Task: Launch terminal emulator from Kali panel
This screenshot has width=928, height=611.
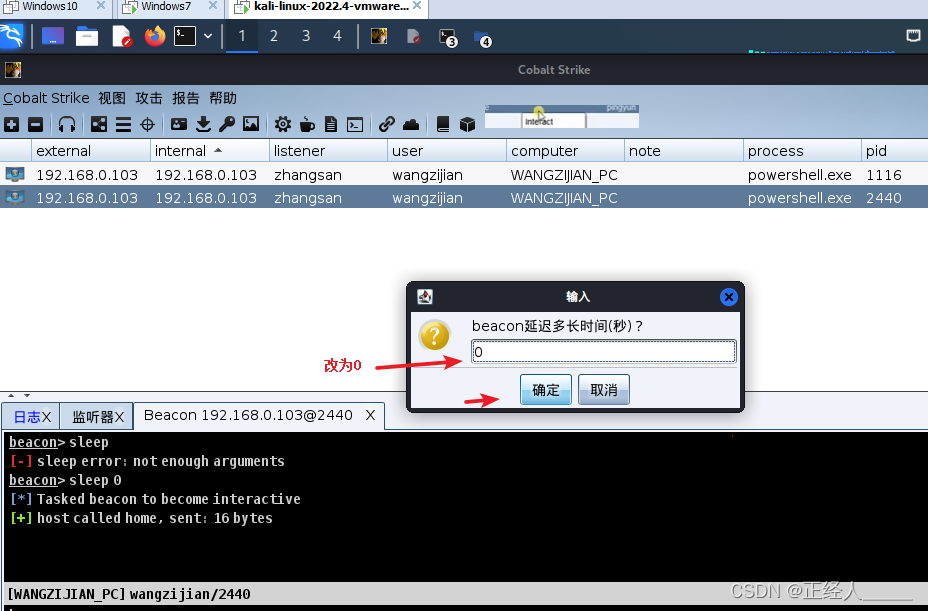Action: coord(185,36)
